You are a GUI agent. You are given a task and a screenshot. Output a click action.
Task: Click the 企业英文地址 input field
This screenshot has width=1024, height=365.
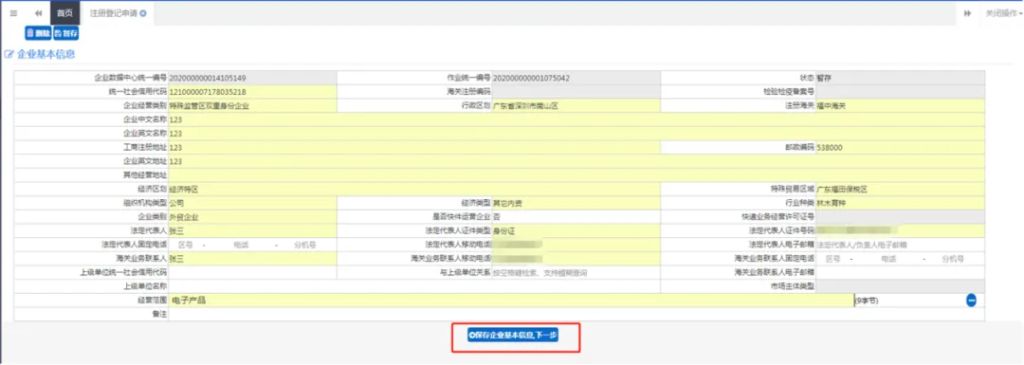pyautogui.click(x=576, y=161)
